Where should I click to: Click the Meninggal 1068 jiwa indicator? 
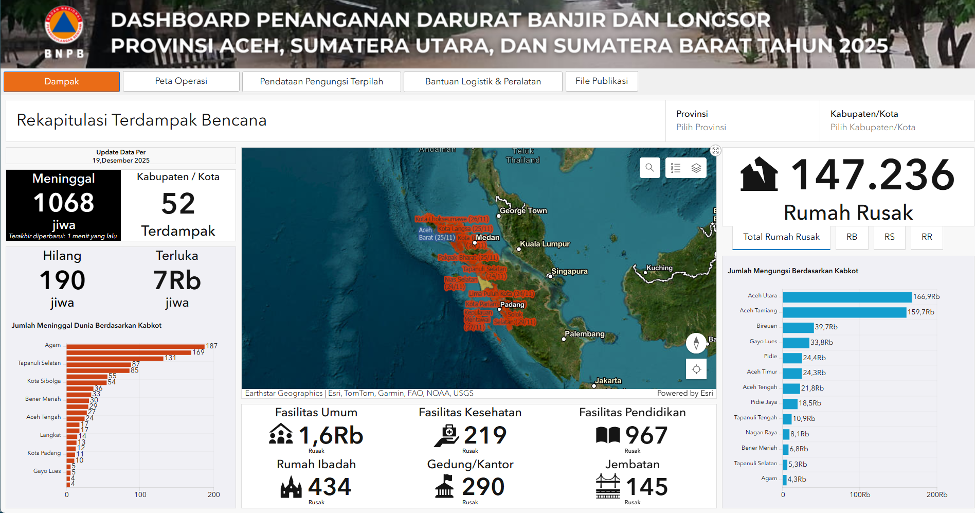63,204
